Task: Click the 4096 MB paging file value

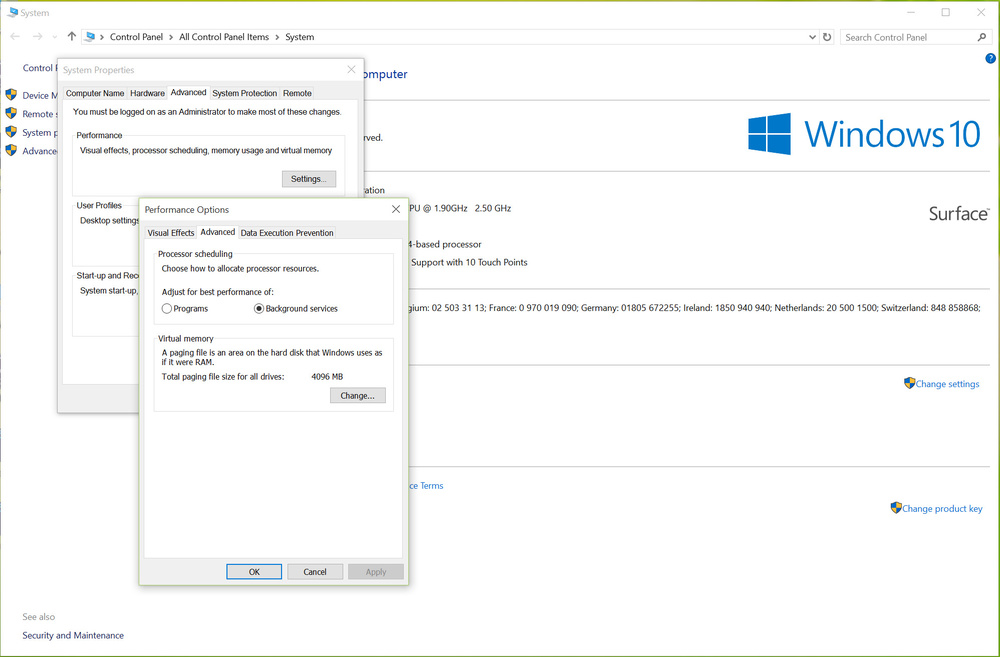Action: (327, 377)
